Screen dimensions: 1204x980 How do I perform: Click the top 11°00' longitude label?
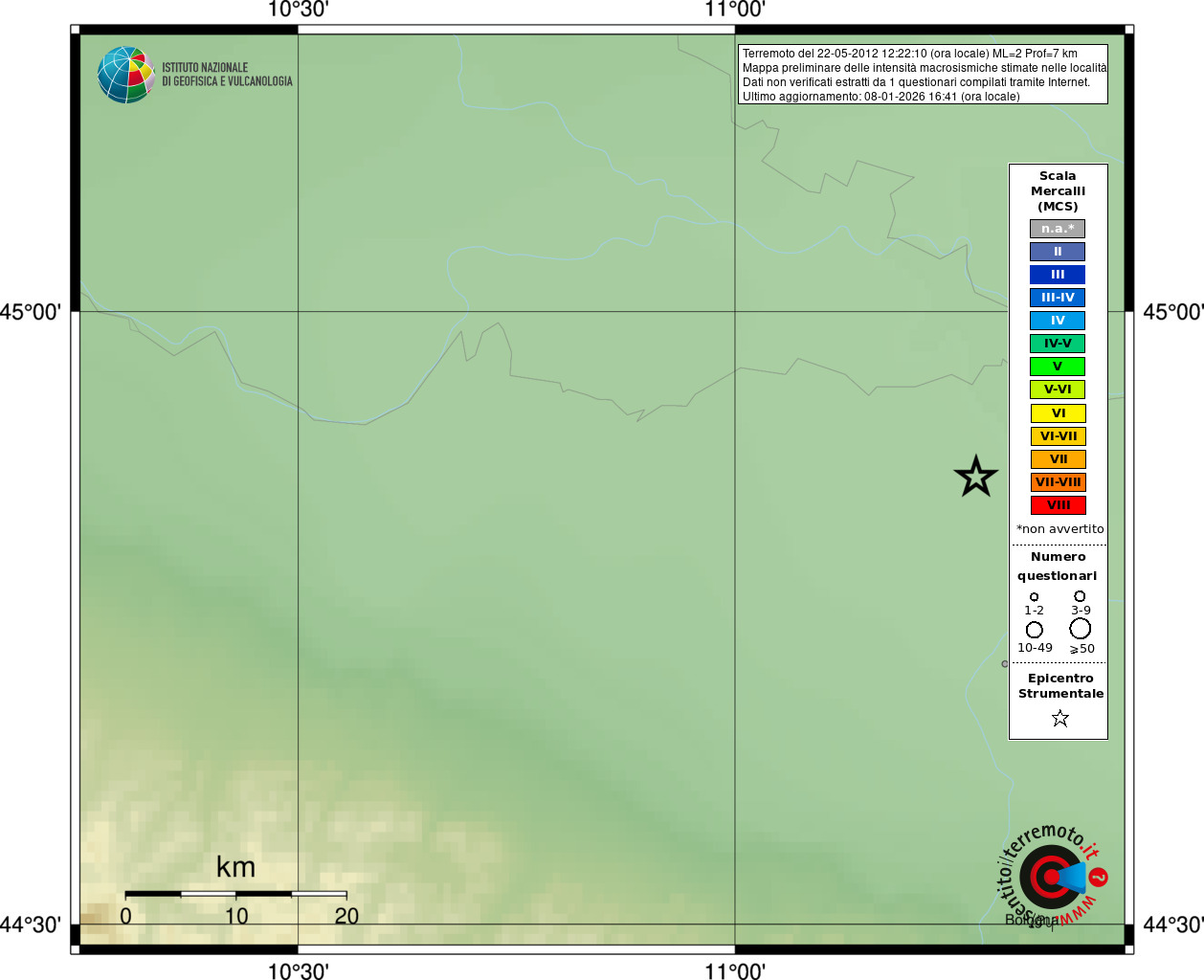pos(735,10)
